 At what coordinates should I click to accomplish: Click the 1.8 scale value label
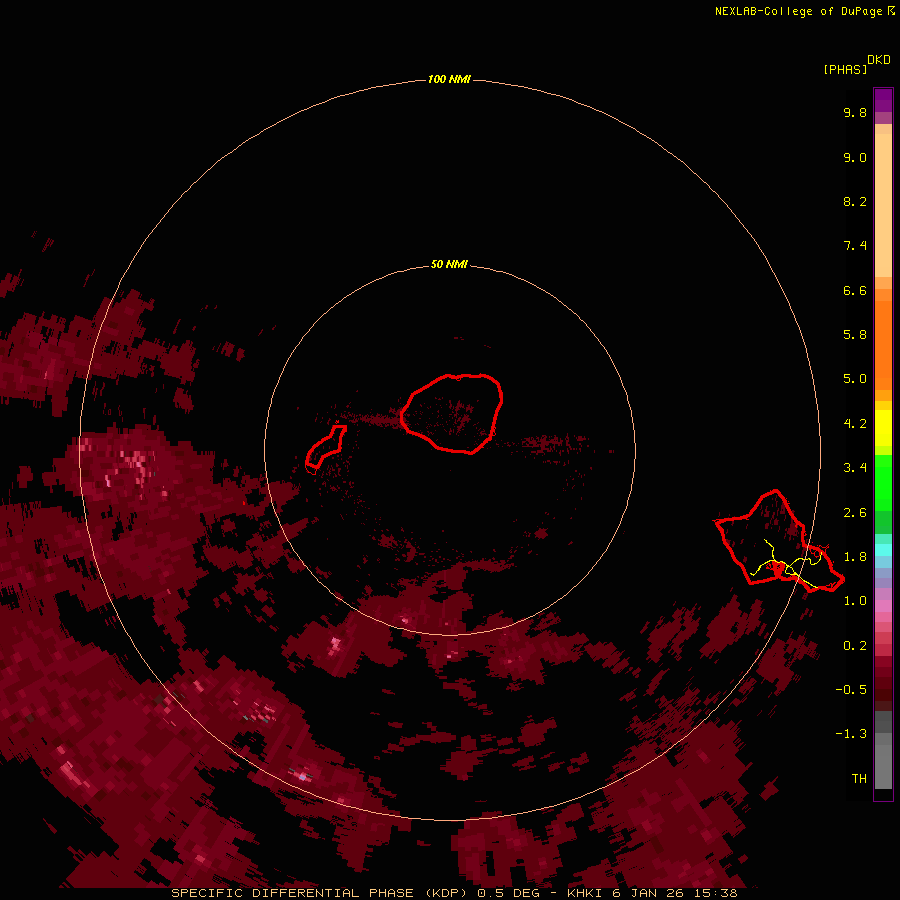click(x=855, y=557)
